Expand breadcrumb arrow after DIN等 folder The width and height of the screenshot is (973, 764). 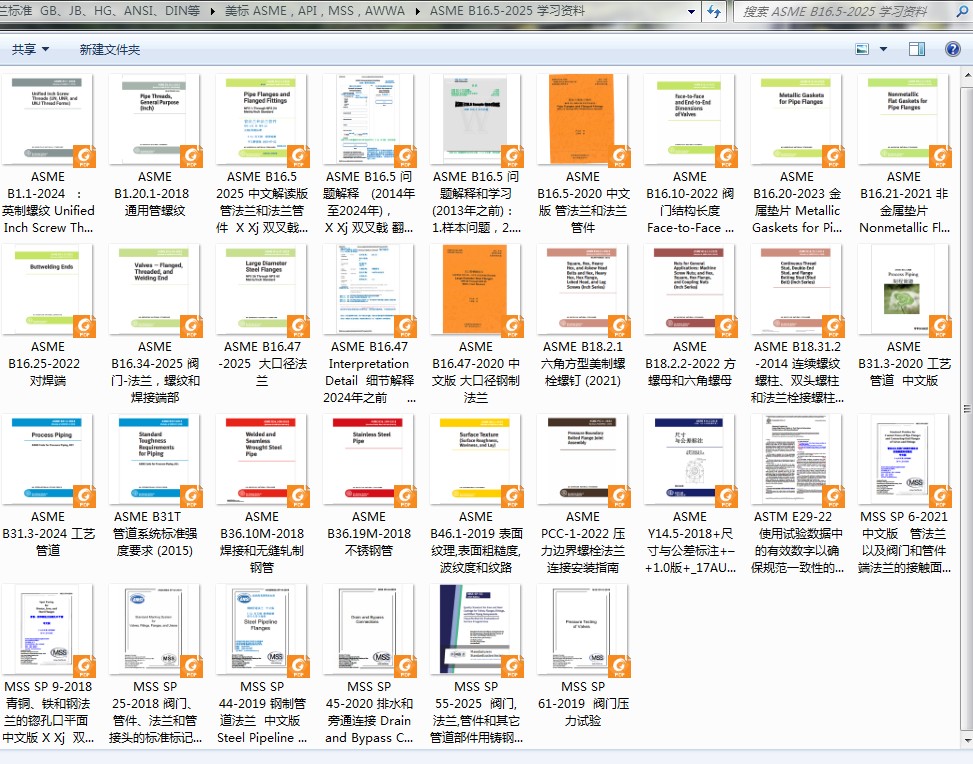[212, 11]
